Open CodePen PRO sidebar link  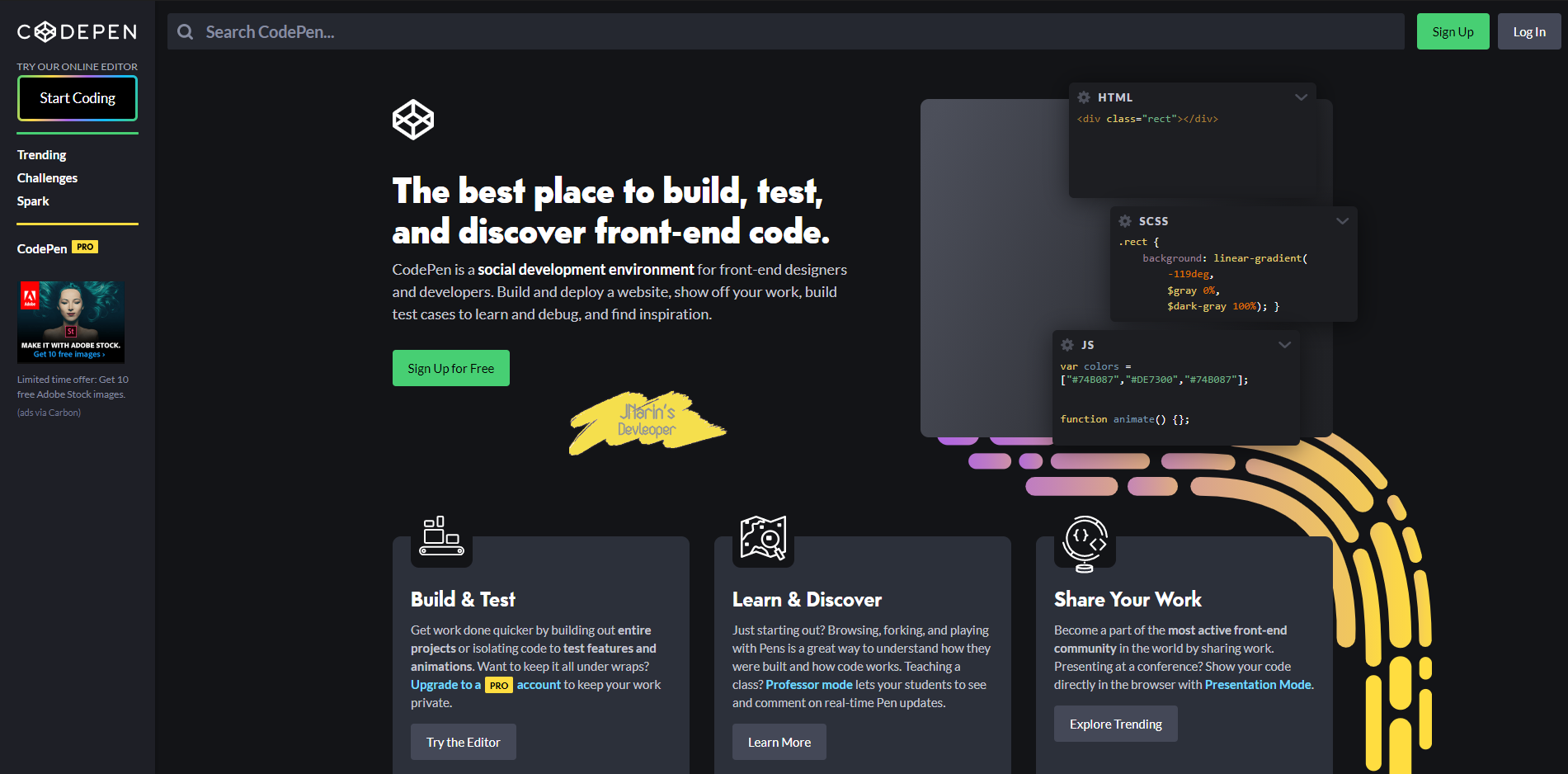coord(58,248)
